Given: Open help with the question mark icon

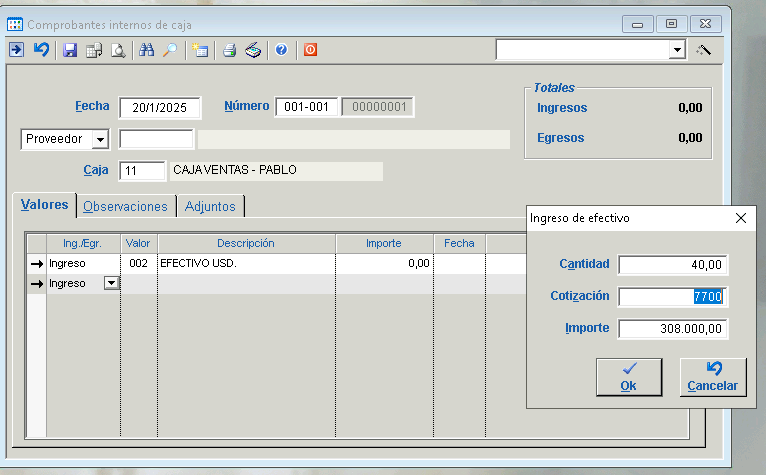Looking at the screenshot, I should coord(281,50).
